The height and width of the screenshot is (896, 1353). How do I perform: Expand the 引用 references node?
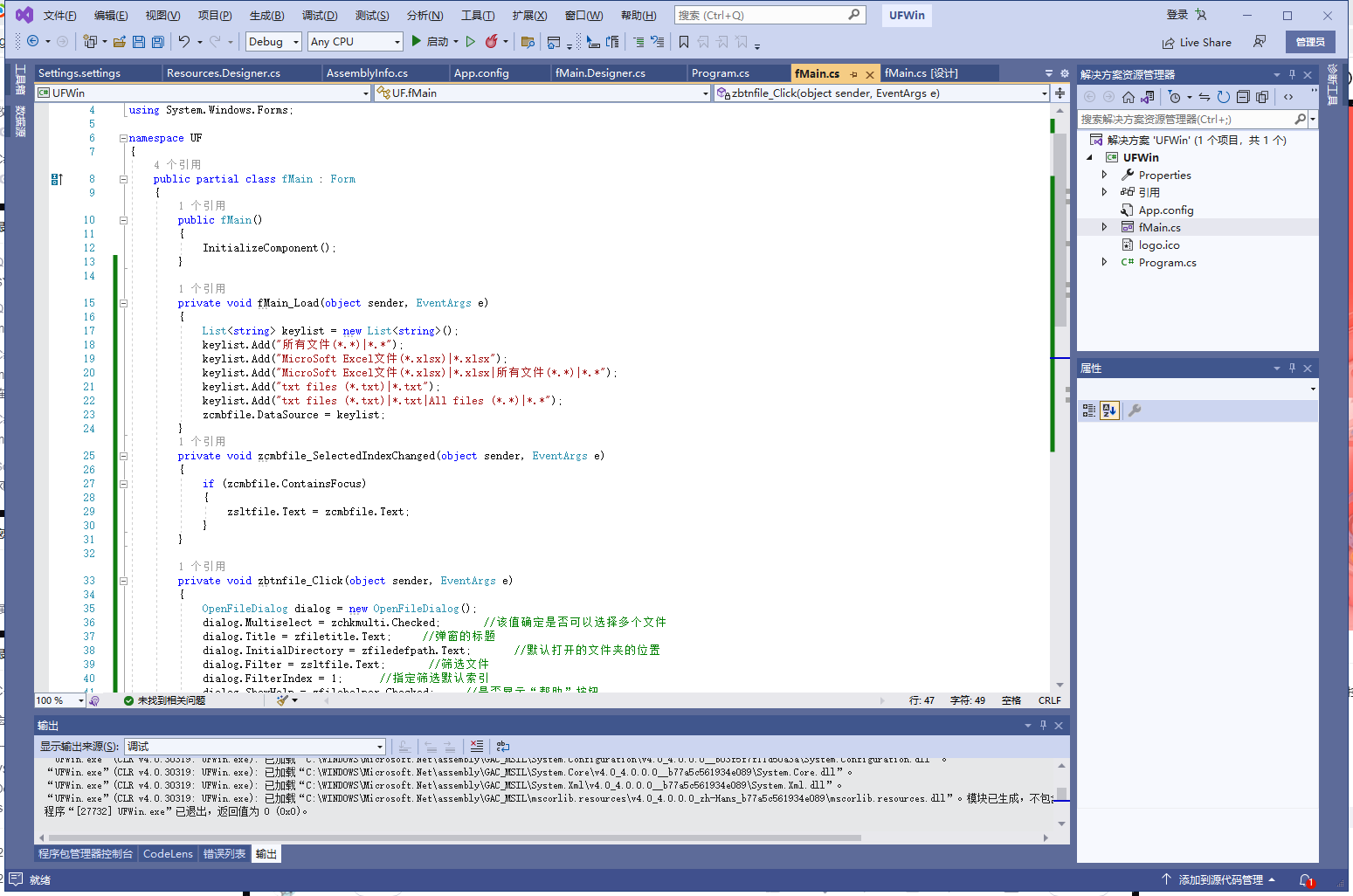(1104, 192)
